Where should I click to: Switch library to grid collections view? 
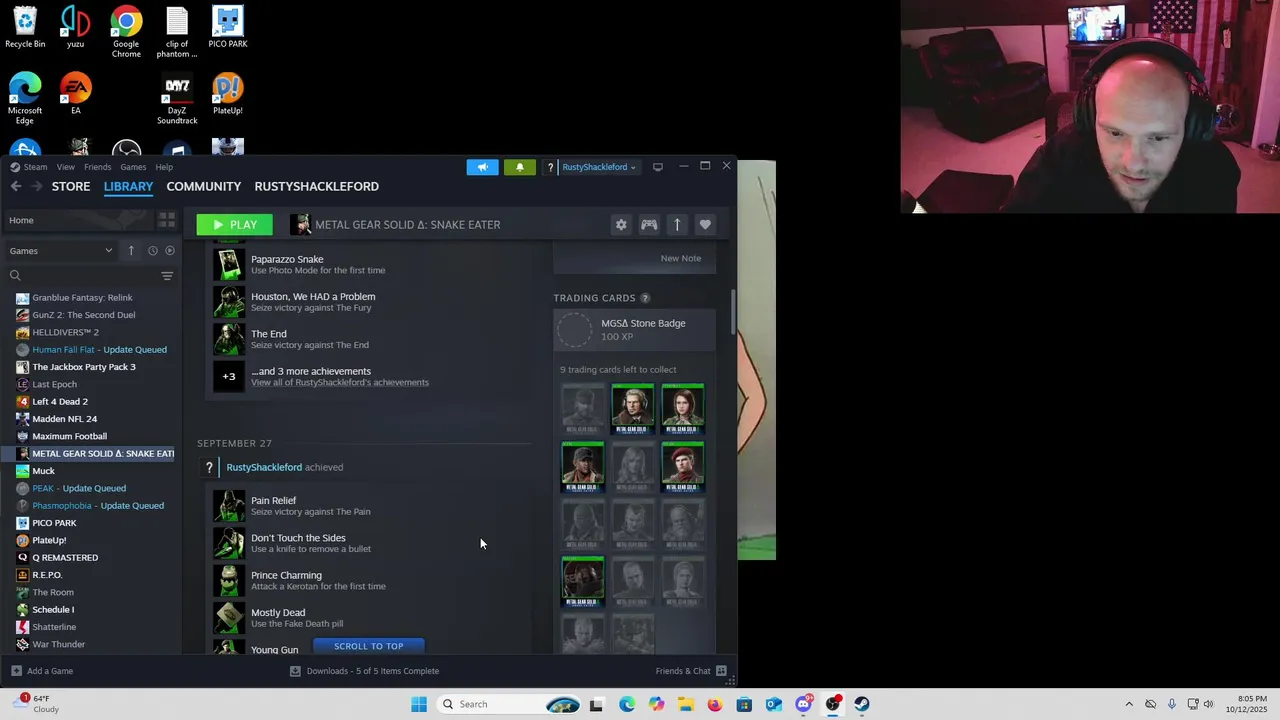167,220
